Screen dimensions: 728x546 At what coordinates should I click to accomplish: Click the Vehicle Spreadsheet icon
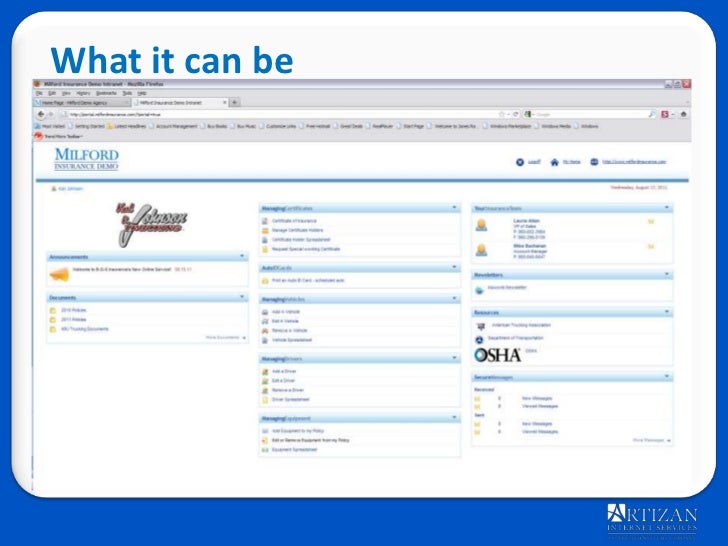click(265, 340)
